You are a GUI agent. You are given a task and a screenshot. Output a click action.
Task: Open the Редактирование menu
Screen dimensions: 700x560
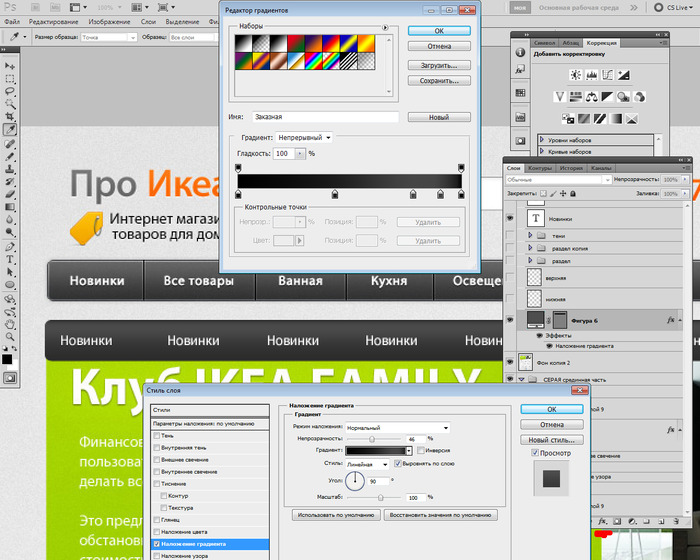pyautogui.click(x=53, y=21)
